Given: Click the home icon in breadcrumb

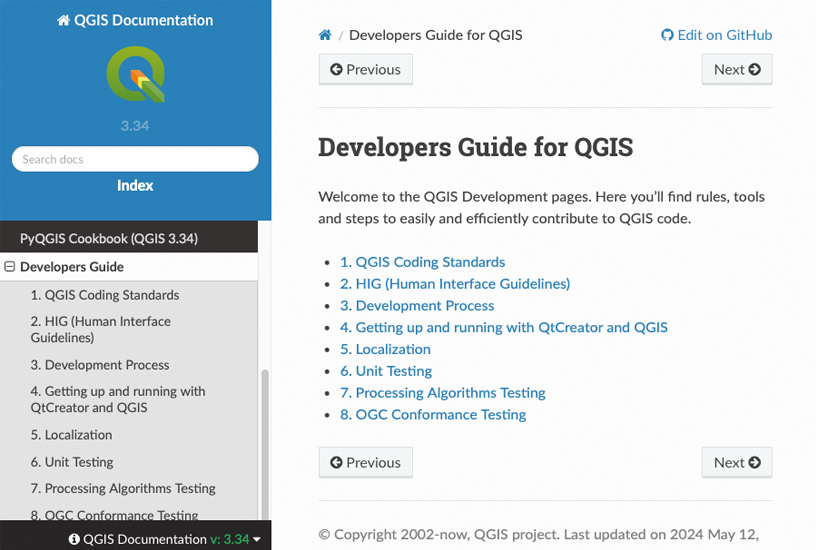Looking at the screenshot, I should (325, 35).
